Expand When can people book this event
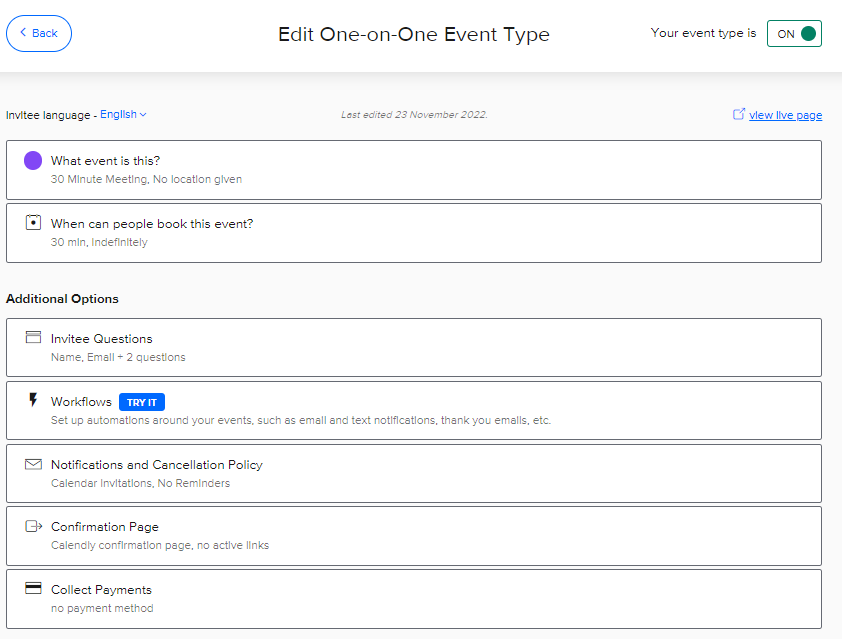842x639 pixels. point(414,233)
